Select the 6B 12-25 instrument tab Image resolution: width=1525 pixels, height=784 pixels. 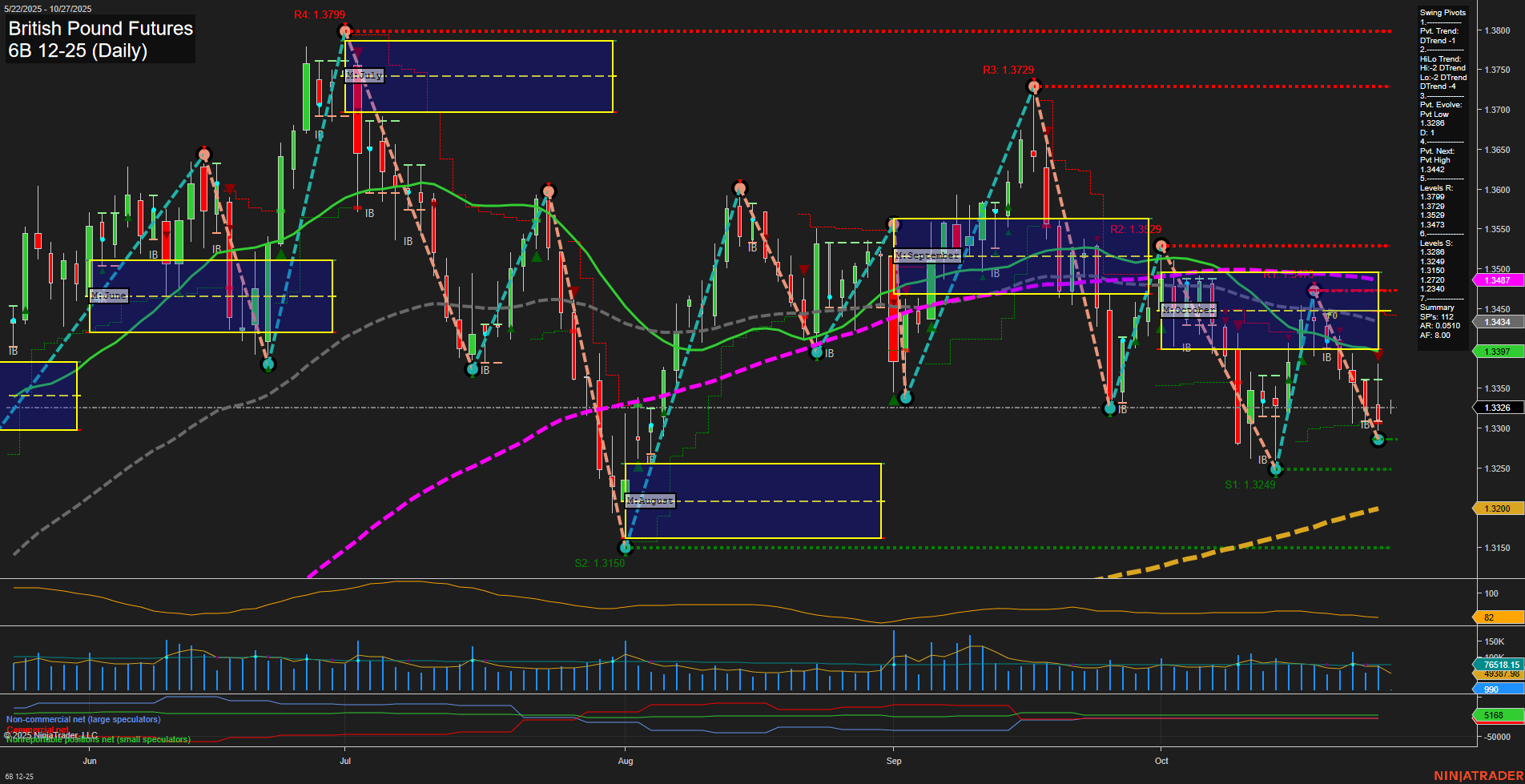[18, 776]
